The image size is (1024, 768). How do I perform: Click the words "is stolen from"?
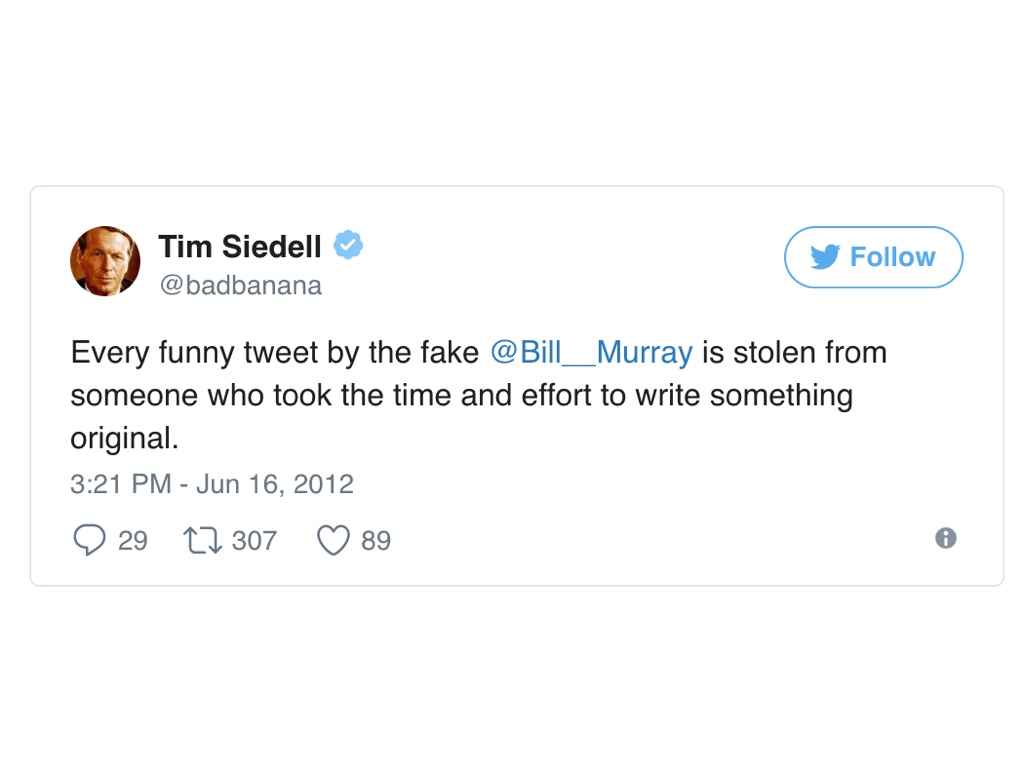point(794,352)
